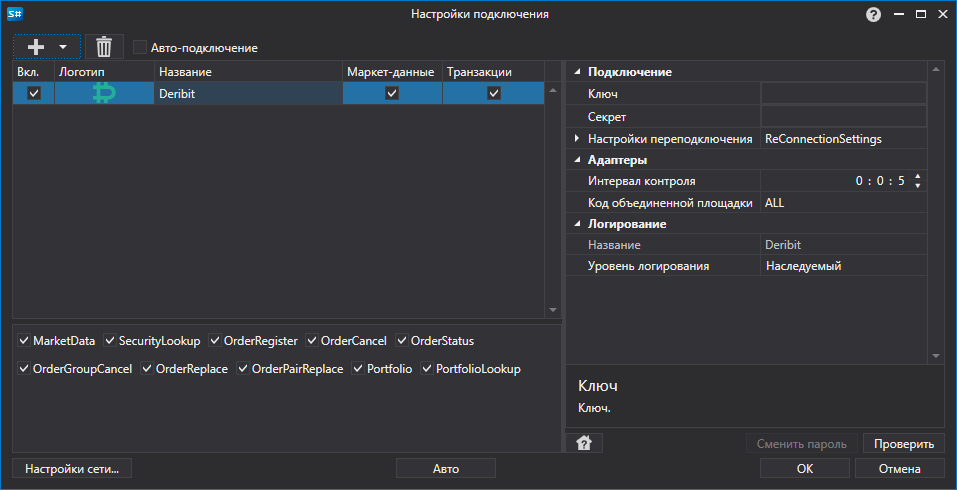Viewport: 957px width, 490px height.
Task: Click connections list scroll down arrow
Action: [553, 310]
